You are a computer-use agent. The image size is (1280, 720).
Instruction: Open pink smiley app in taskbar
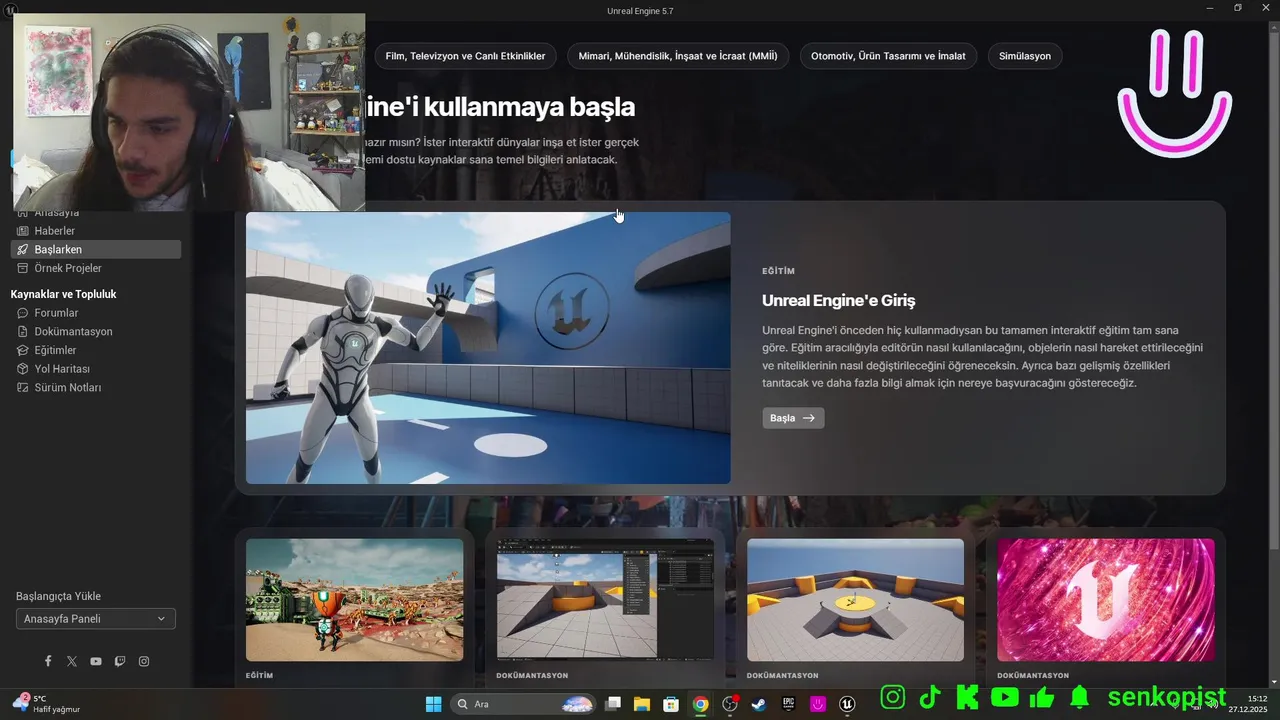(818, 704)
